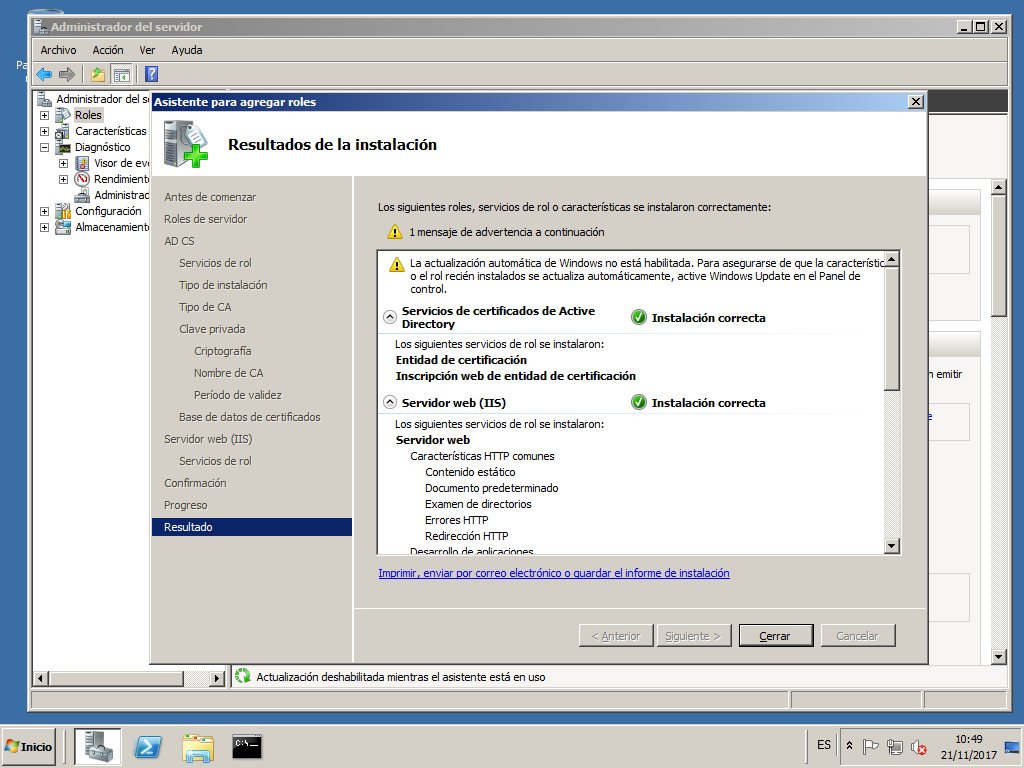Screen dimensions: 1024x768
Task: Expand the Características tree node
Action: [44, 131]
